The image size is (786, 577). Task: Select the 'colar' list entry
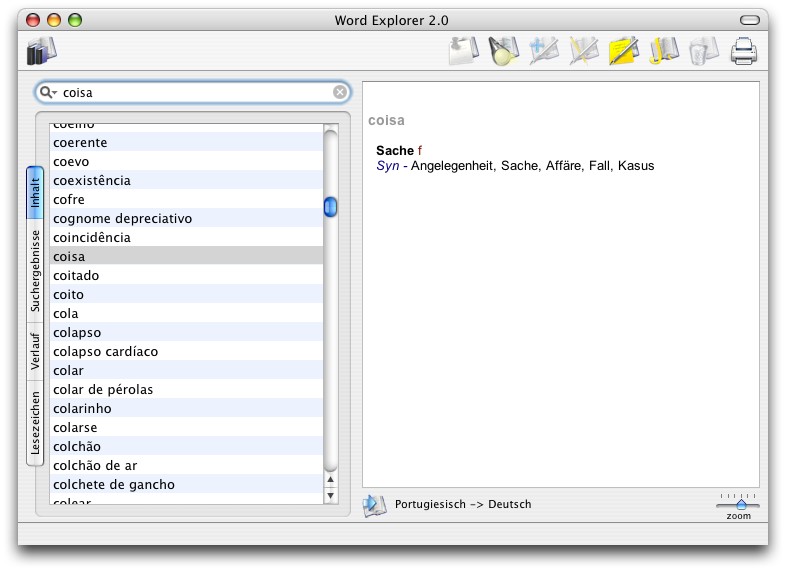186,370
